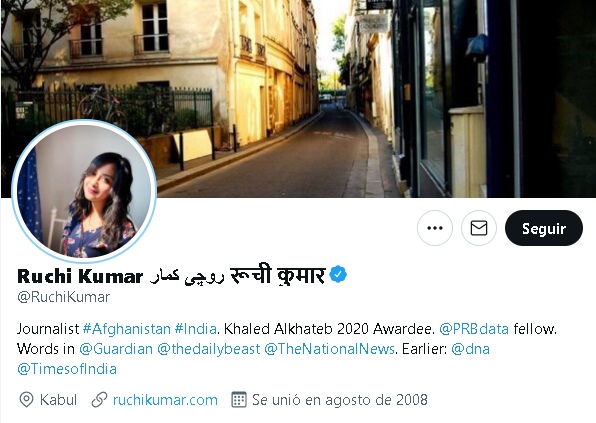Visit the @dna profile mention

point(471,349)
